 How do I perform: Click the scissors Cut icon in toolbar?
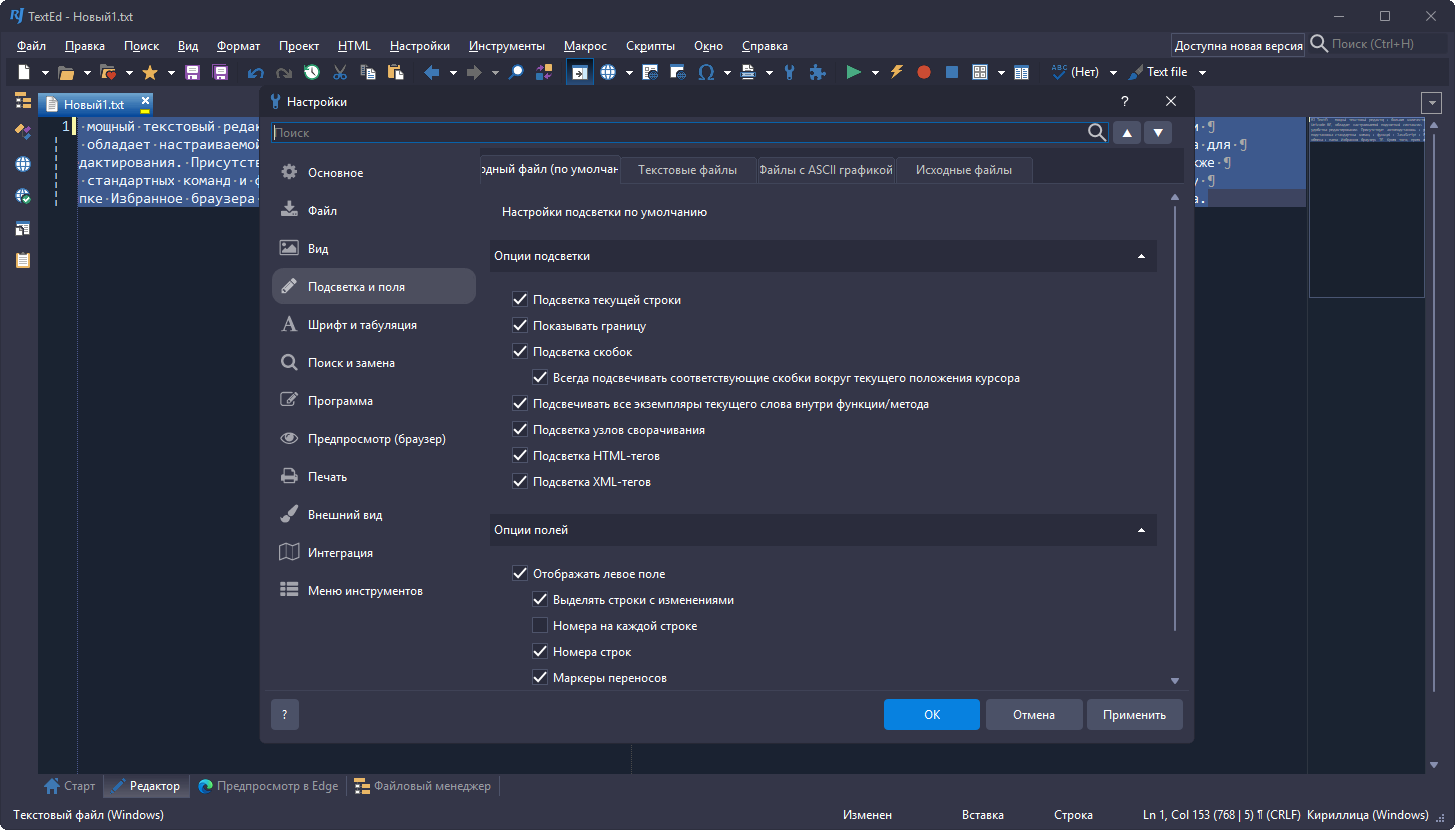tap(340, 72)
